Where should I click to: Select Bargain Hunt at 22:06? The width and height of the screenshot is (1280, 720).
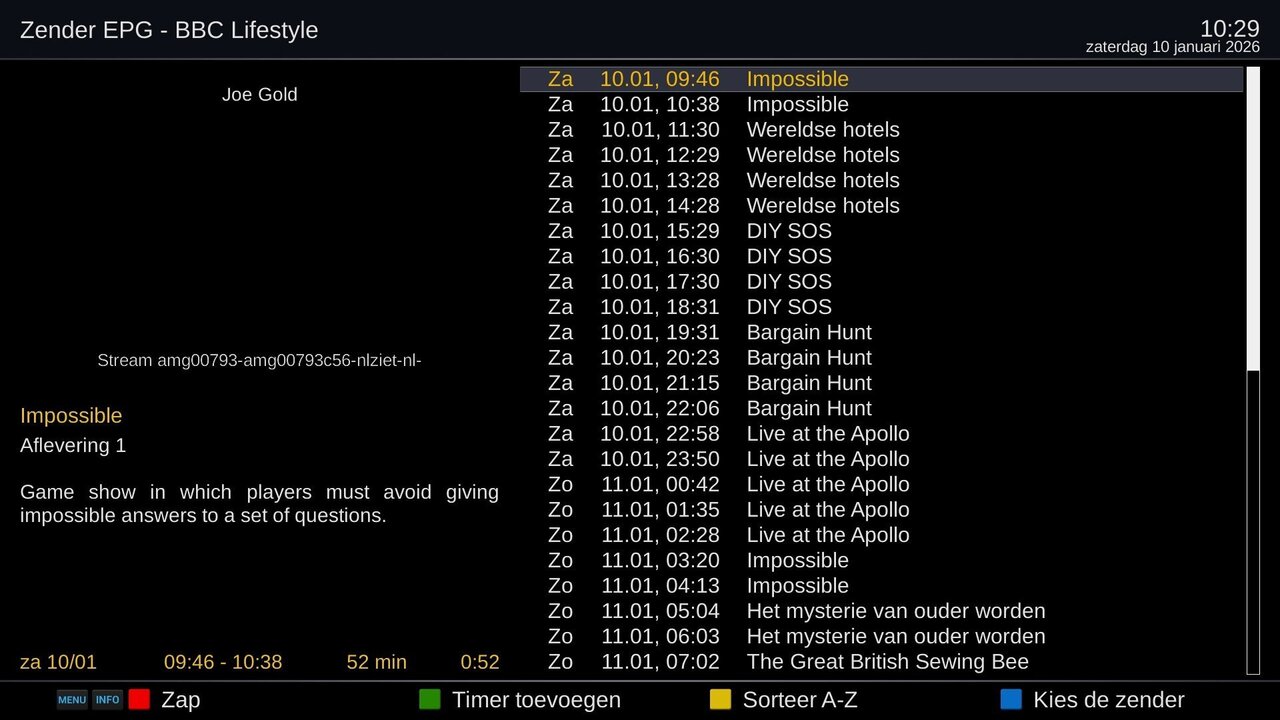(881, 409)
